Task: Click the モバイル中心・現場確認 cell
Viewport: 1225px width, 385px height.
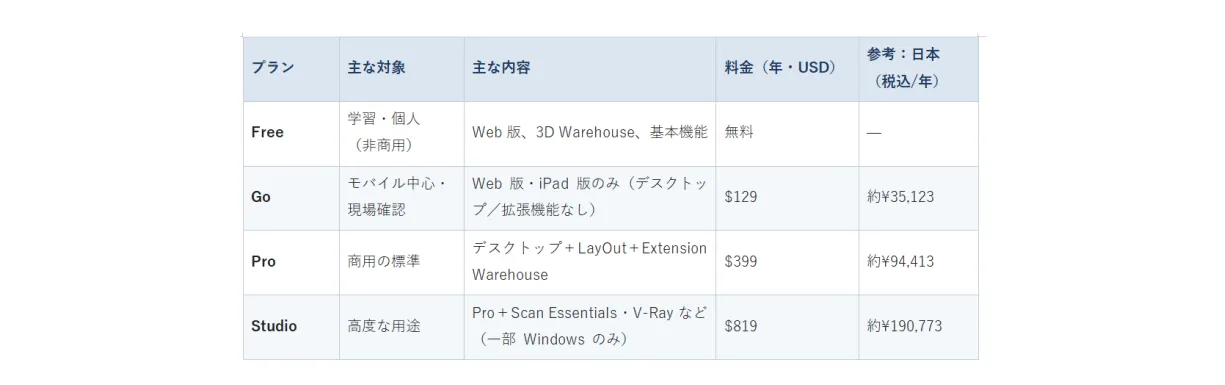Action: (x=401, y=198)
